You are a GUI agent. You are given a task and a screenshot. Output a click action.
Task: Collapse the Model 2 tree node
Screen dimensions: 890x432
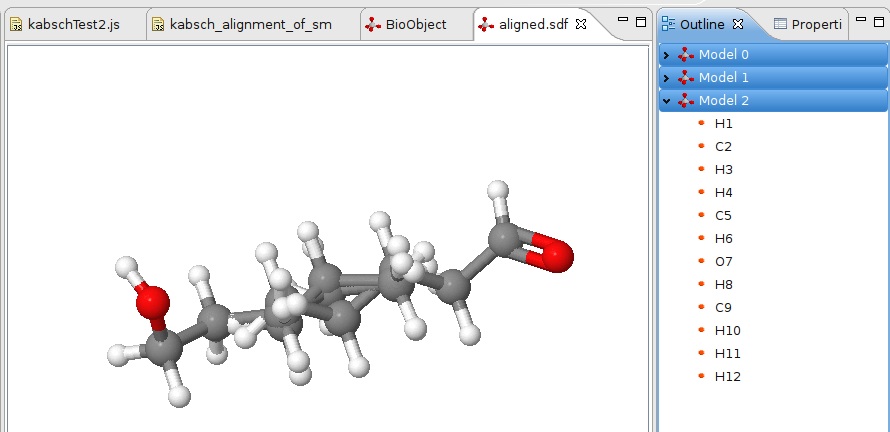667,100
